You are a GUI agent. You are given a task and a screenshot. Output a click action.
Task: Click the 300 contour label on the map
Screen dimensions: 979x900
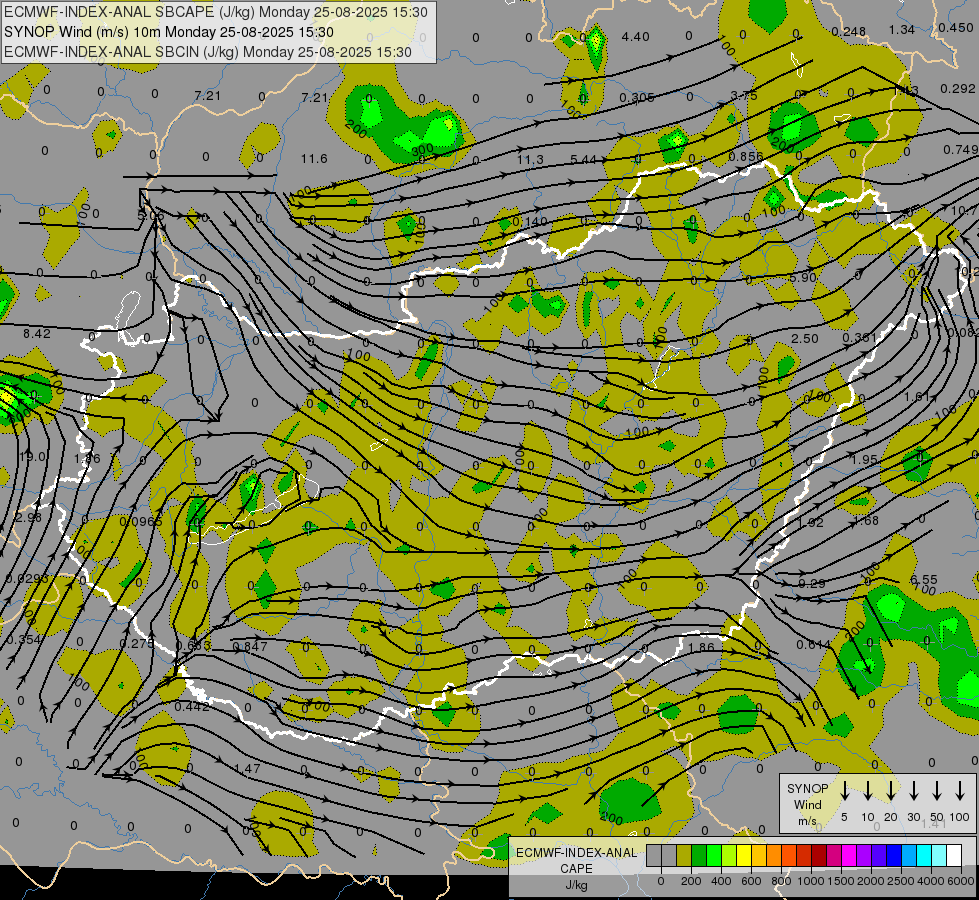click(x=423, y=150)
